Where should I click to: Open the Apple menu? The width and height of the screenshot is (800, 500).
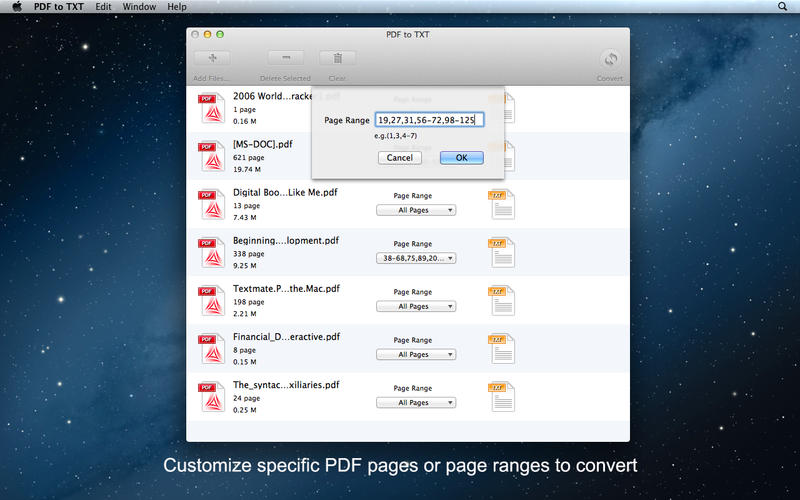tap(16, 7)
